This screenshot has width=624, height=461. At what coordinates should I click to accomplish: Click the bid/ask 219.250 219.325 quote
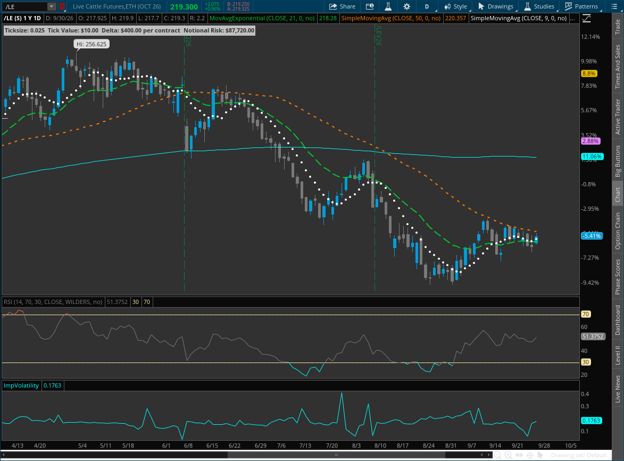(x=238, y=6)
